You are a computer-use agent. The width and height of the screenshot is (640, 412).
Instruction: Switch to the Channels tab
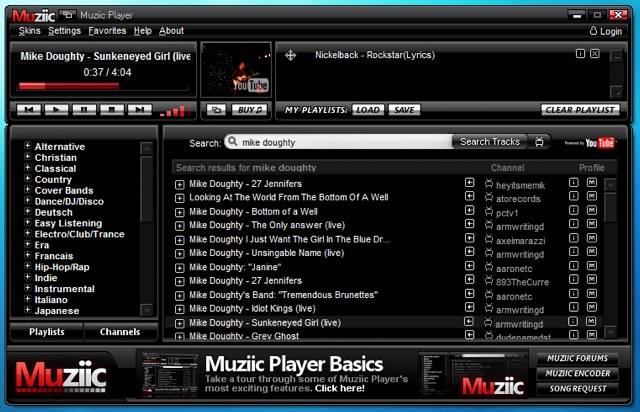click(120, 332)
